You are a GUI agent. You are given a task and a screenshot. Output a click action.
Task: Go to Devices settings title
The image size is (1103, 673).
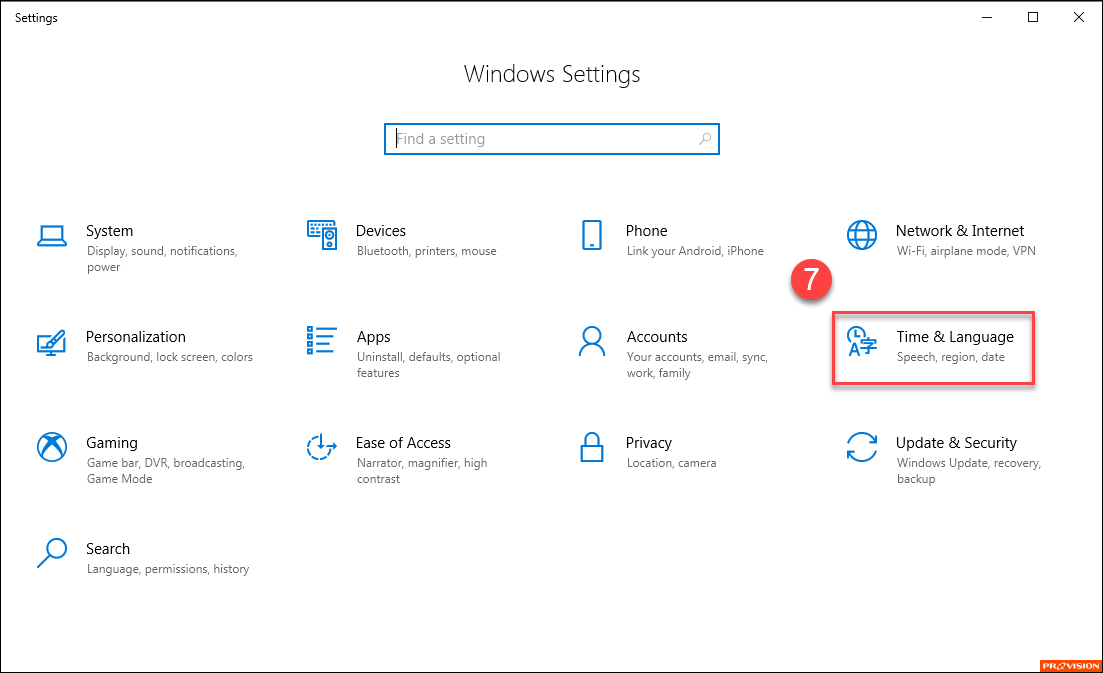(381, 231)
